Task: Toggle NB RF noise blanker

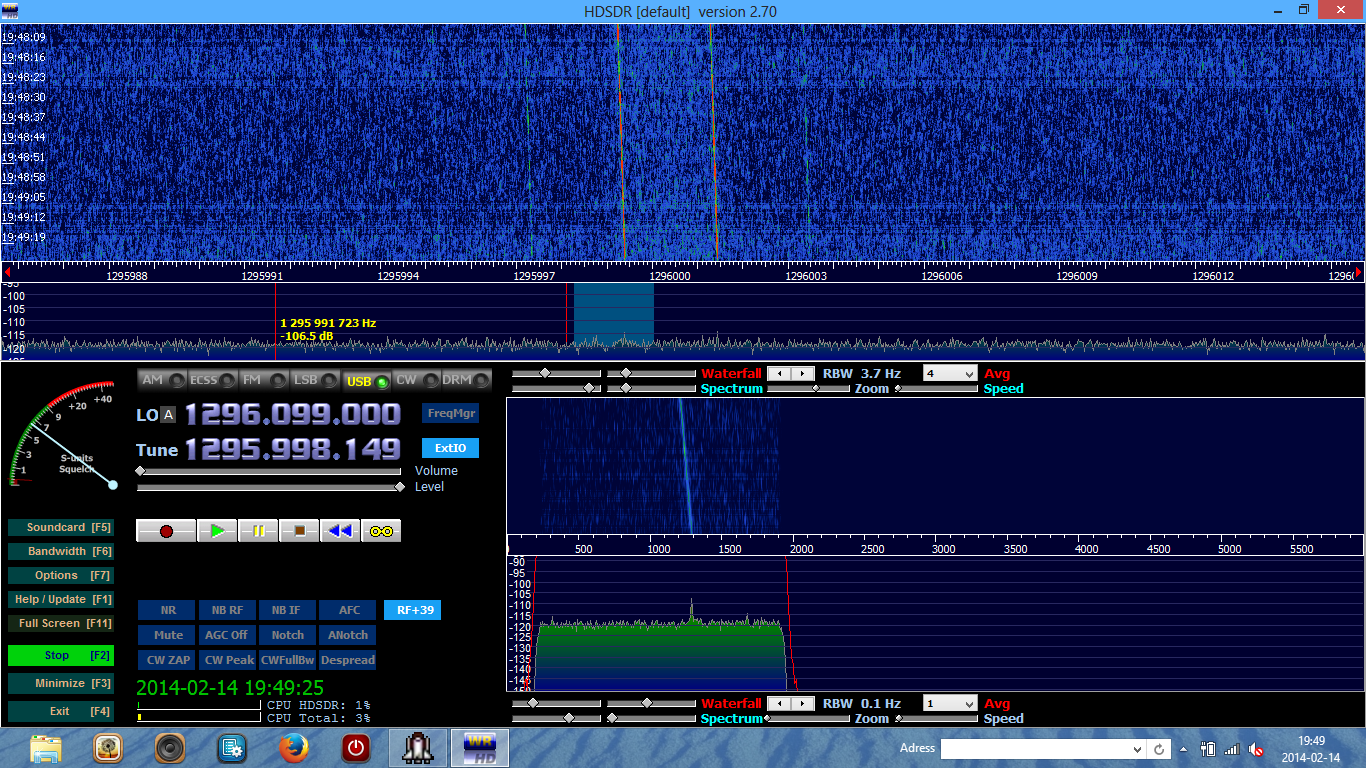Action: point(227,610)
